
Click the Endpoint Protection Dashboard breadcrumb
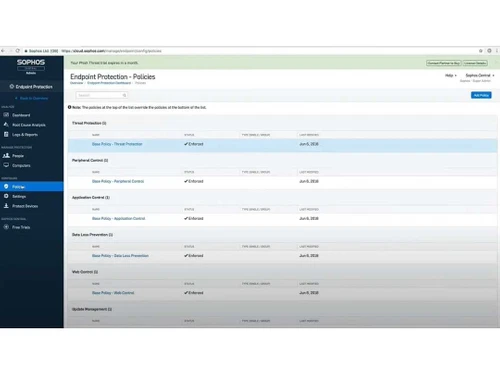(109, 83)
